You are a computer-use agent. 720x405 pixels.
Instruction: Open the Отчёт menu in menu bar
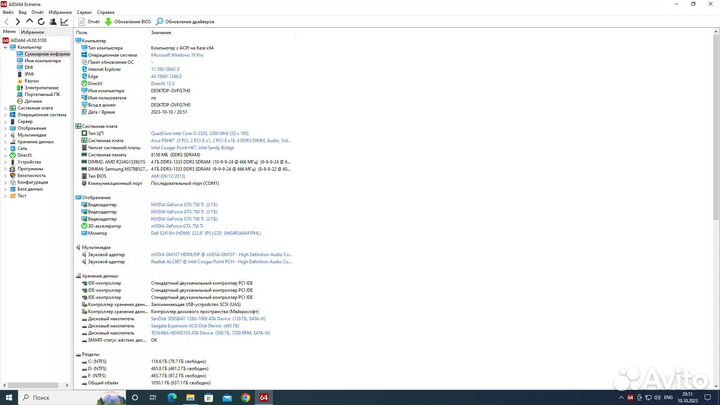tap(38, 12)
